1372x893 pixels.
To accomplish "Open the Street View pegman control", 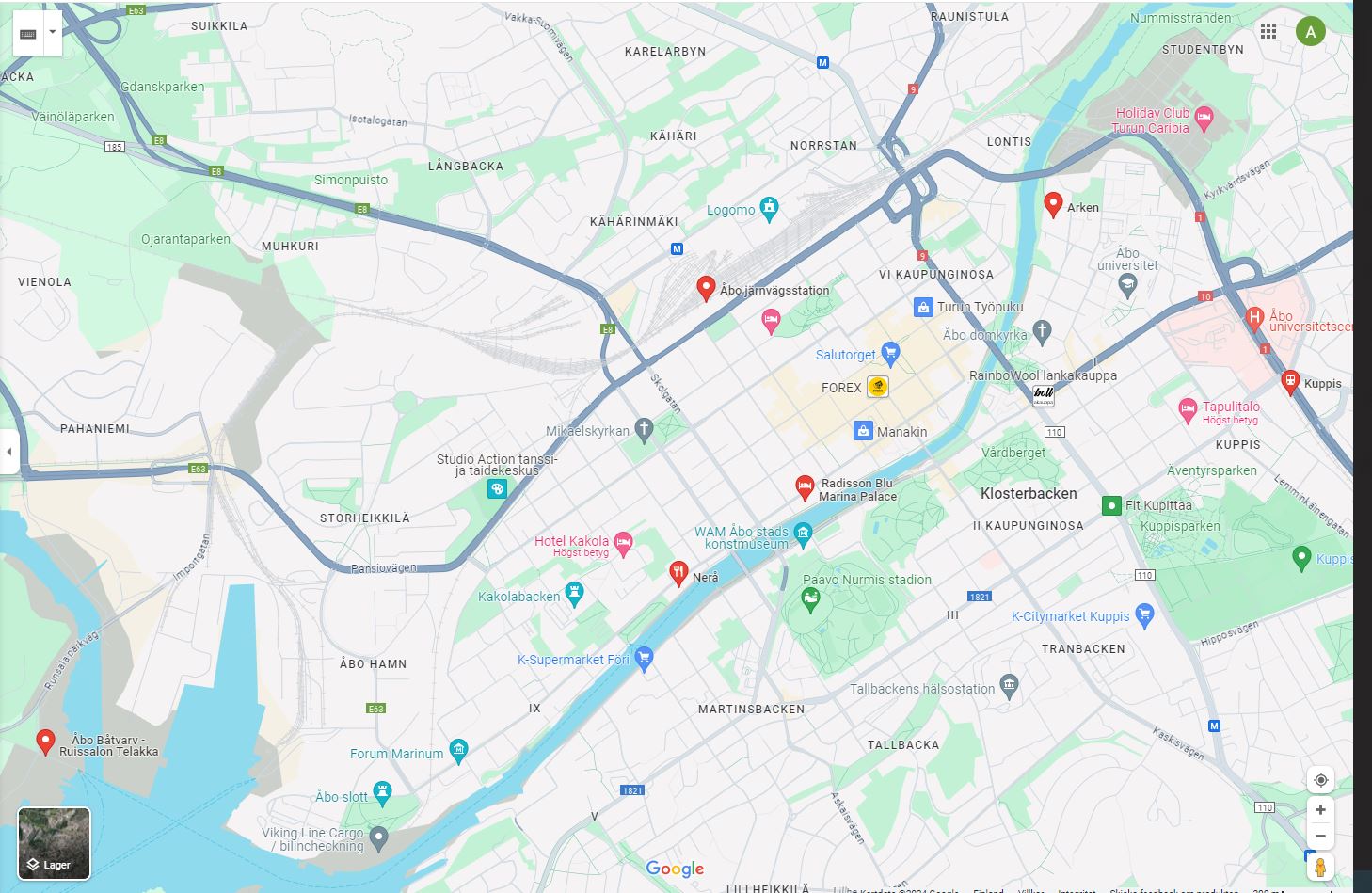I will click(1320, 867).
